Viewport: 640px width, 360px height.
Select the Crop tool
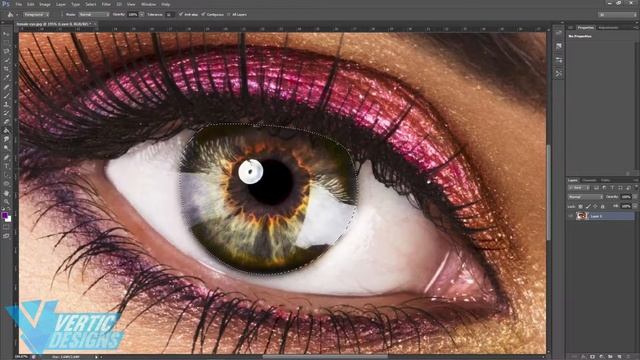pos(6,69)
